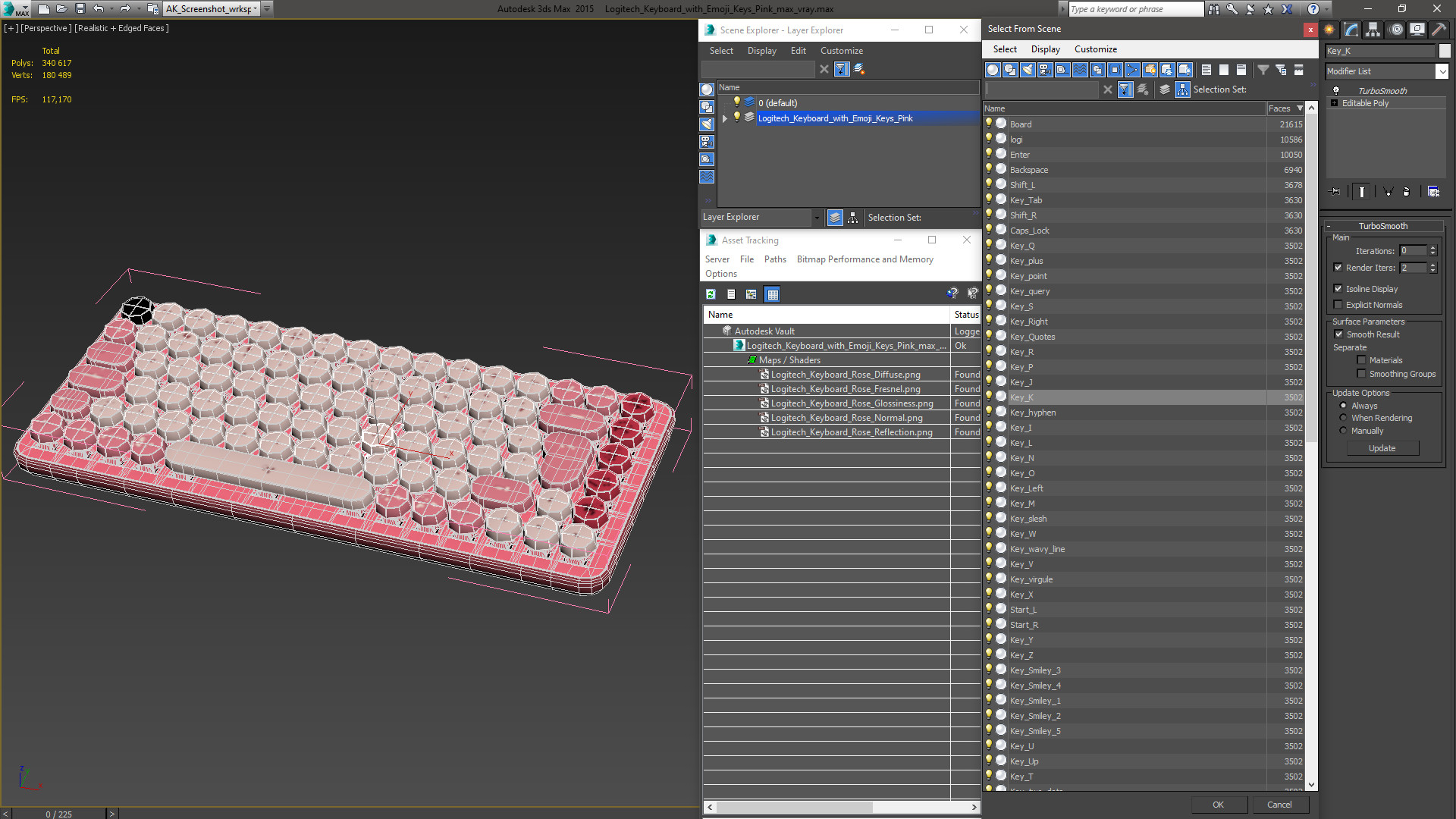The height and width of the screenshot is (819, 1456).
Task: Open Edit menu in Scene Explorer
Action: coord(798,51)
